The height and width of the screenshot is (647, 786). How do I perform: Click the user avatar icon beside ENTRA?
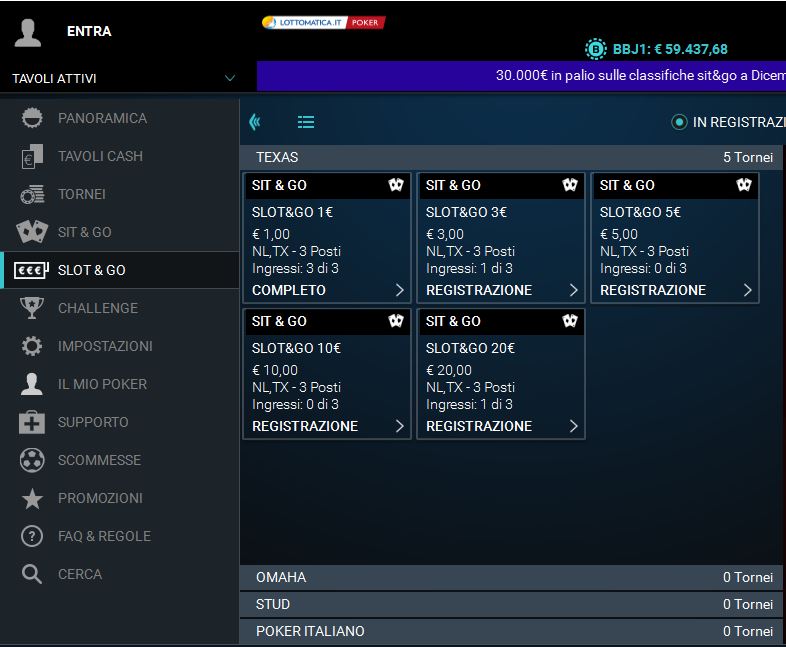(28, 33)
